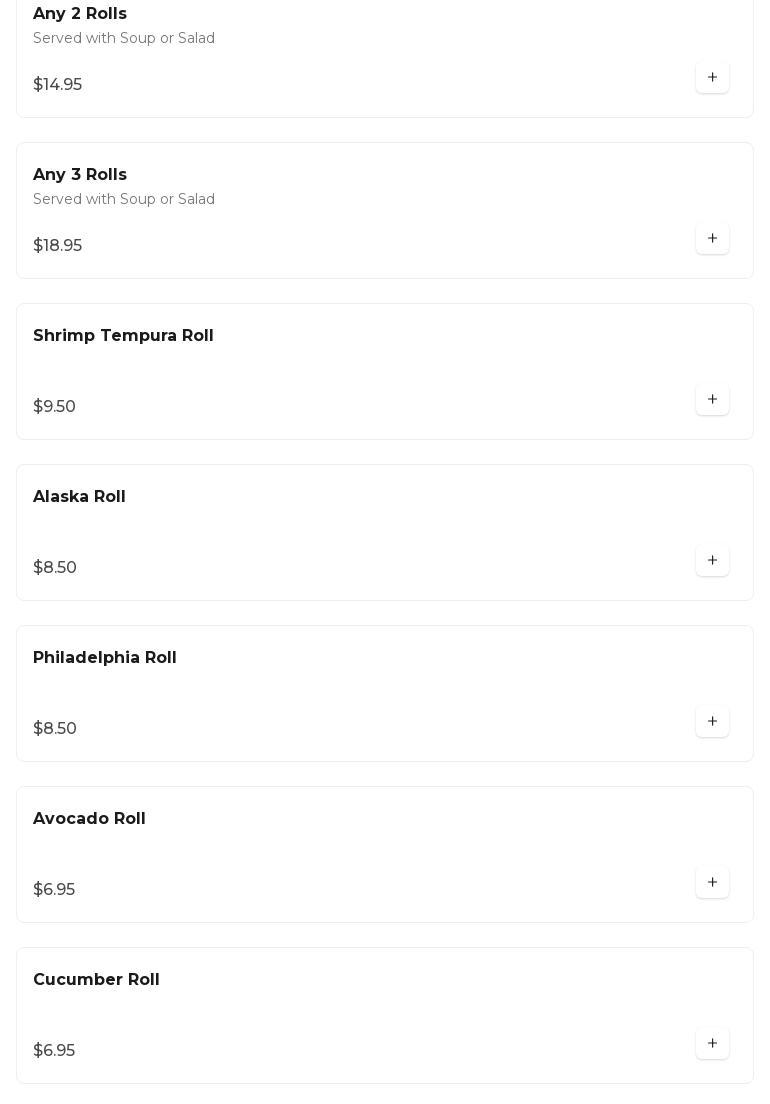The image size is (770, 1104).
Task: Add Shrimp Tempura Roll with the plus icon
Action: coord(712,399)
